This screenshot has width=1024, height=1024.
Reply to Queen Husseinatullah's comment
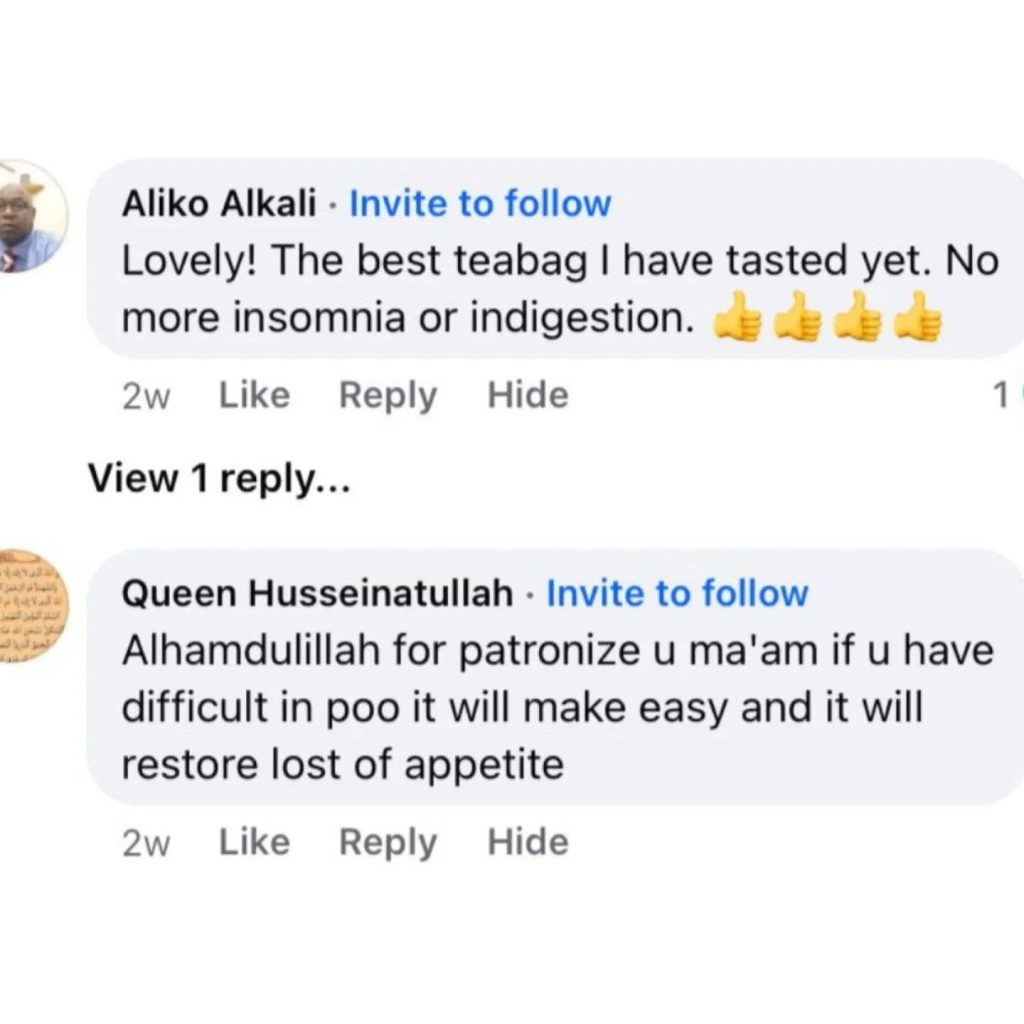tap(388, 842)
